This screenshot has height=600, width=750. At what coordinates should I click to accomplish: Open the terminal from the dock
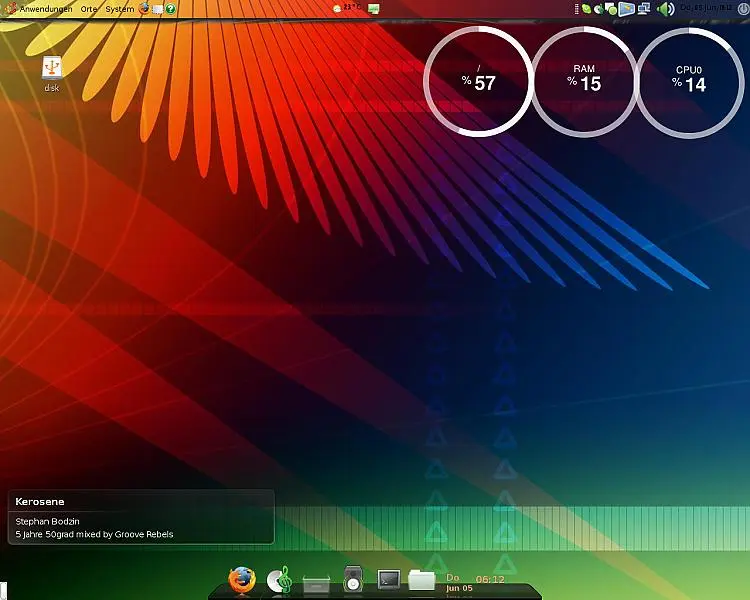coord(389,579)
